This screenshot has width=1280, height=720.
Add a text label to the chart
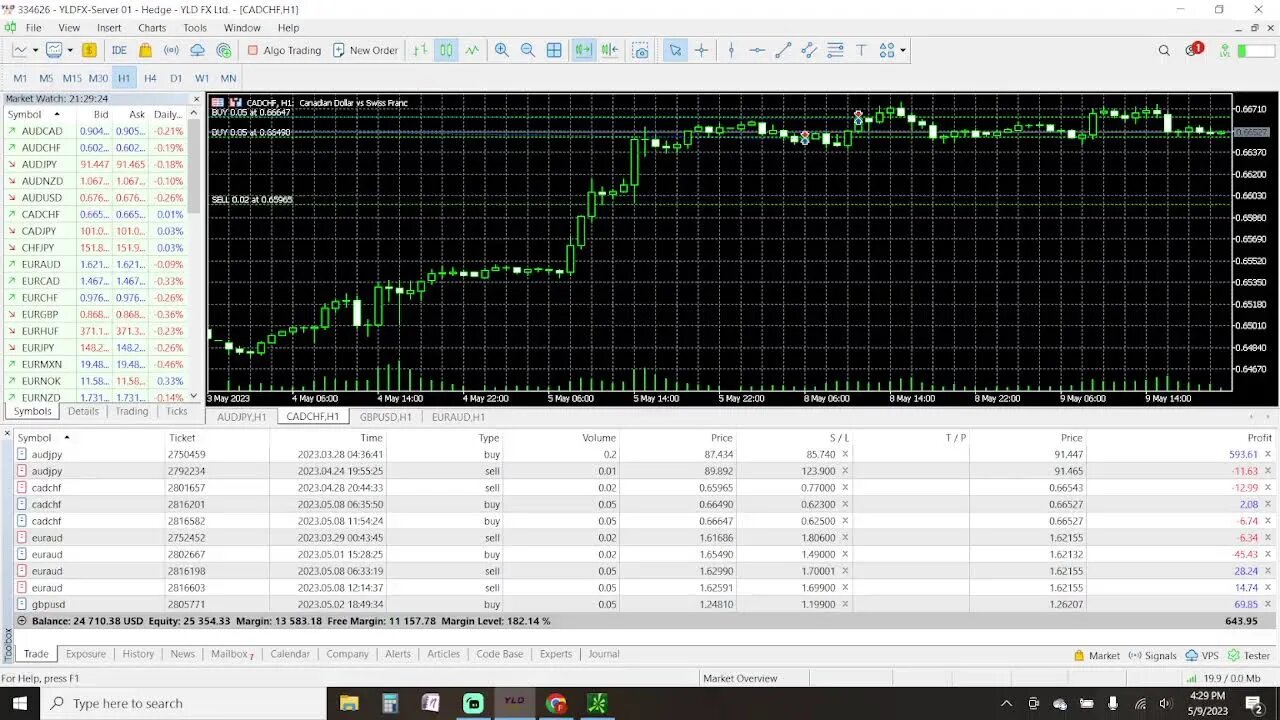861,50
